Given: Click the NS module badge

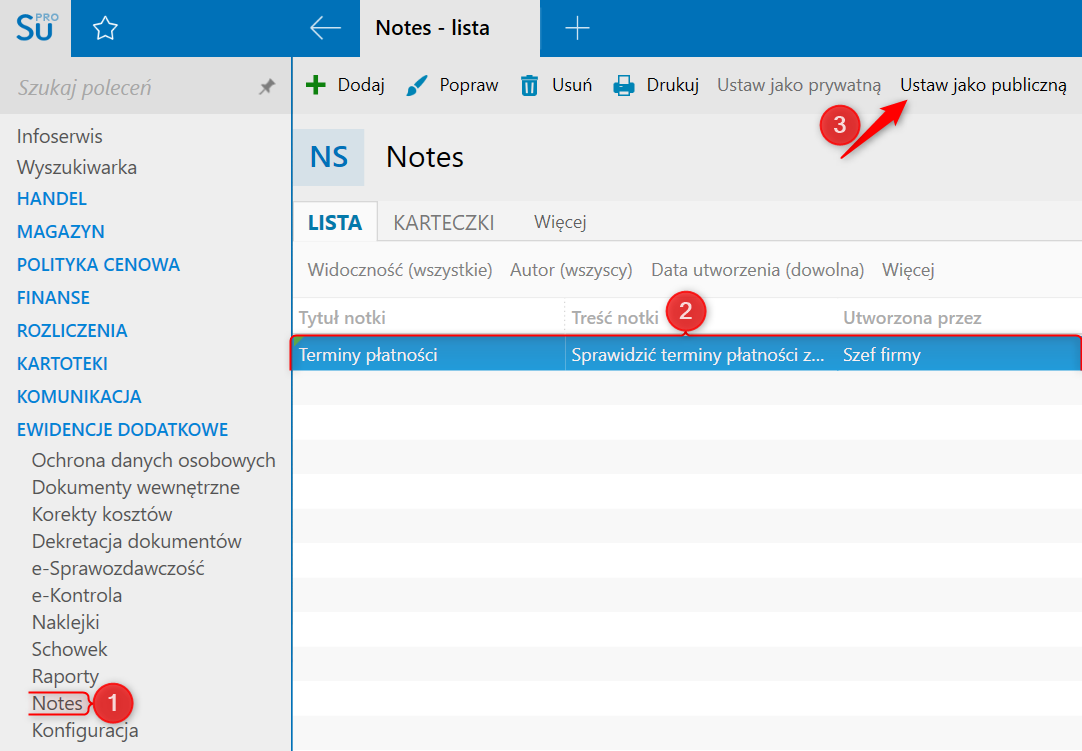Looking at the screenshot, I should click(x=329, y=157).
